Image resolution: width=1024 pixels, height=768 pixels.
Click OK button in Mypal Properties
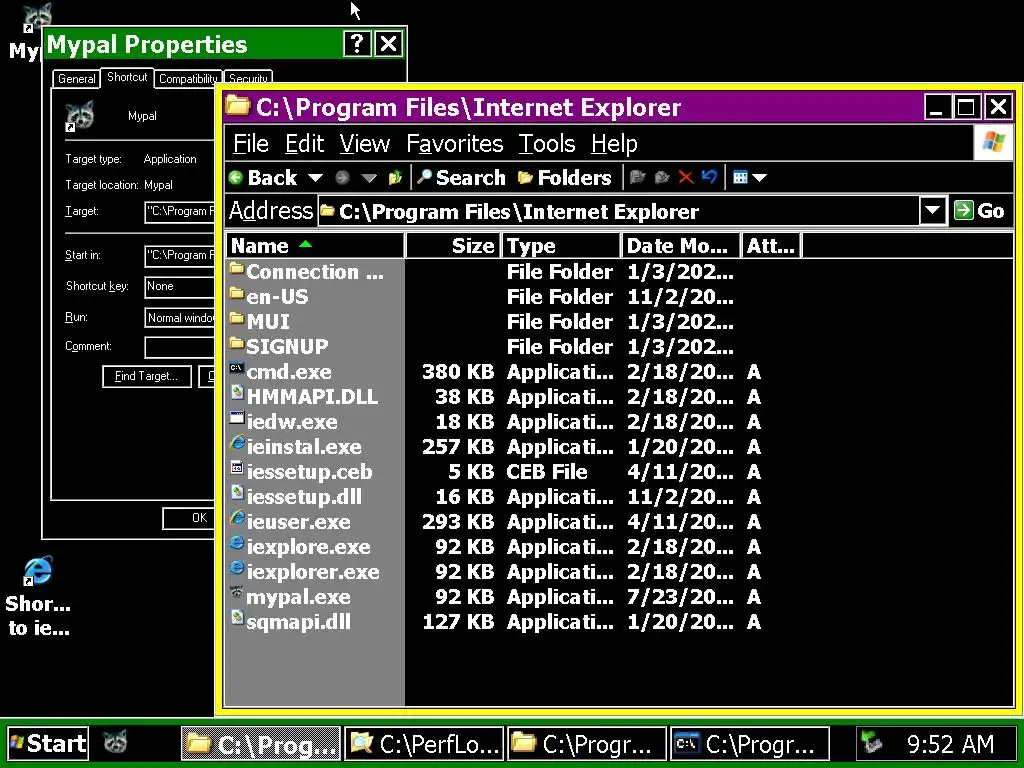(190, 519)
